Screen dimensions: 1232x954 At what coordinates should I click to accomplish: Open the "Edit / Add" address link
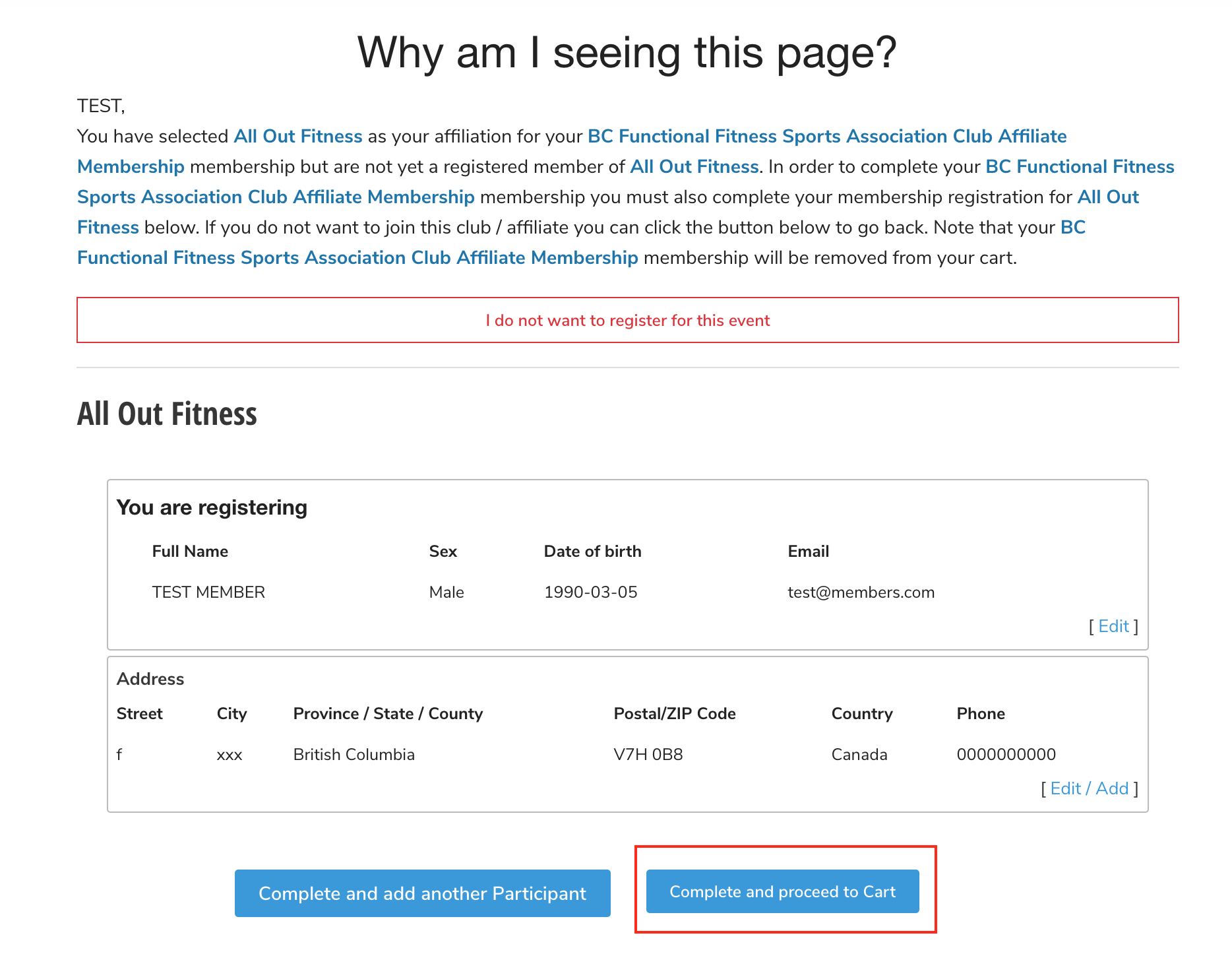click(x=1090, y=788)
